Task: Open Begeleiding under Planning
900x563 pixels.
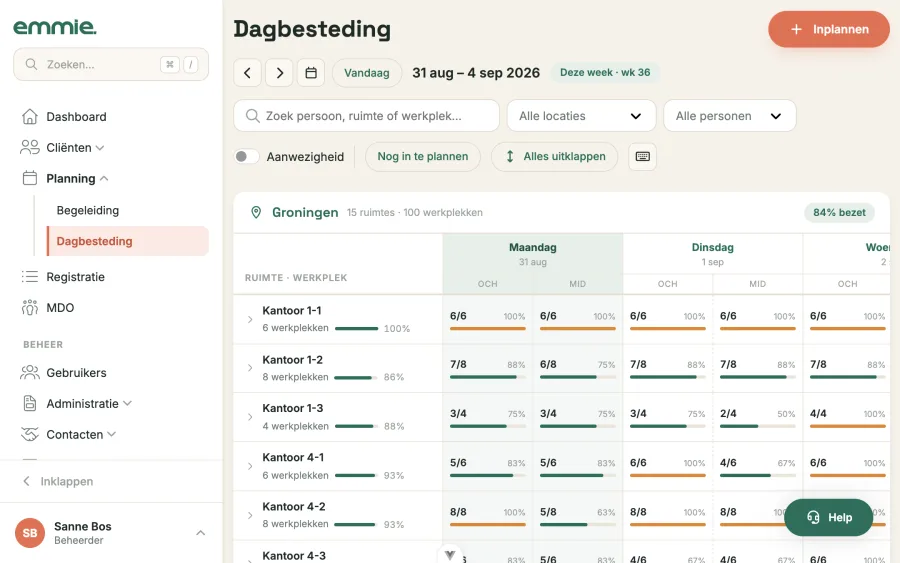Action: coord(88,211)
